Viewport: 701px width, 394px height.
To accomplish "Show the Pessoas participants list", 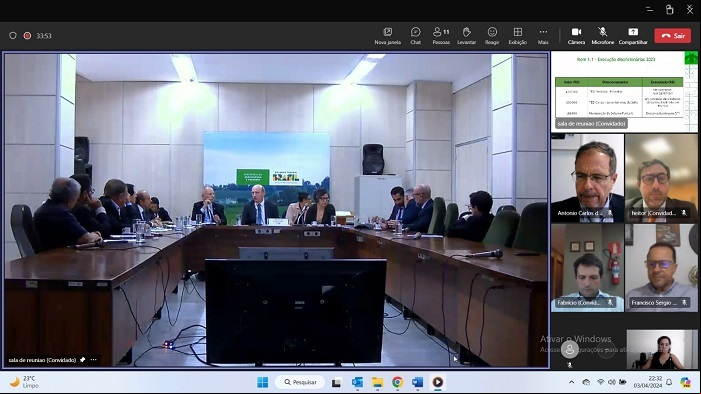I will tap(441, 36).
